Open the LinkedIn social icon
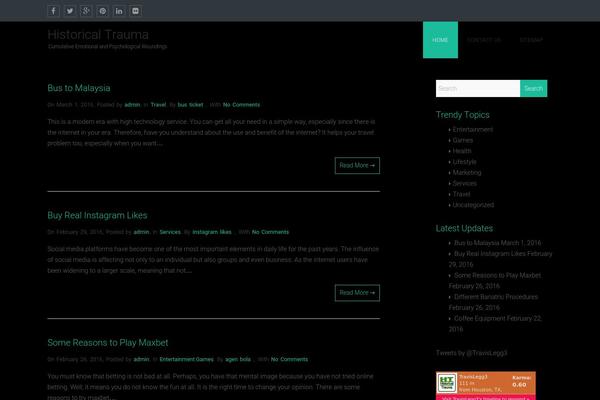Image resolution: width=600 pixels, height=400 pixels. click(x=119, y=11)
